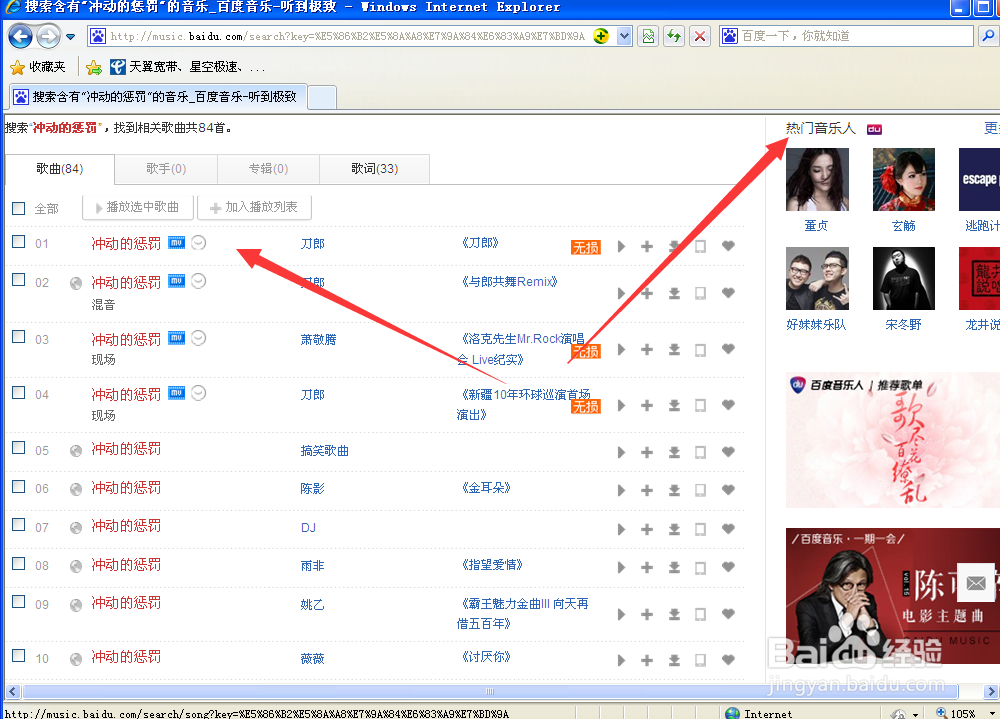This screenshot has width=1000, height=719.
Task: Tick the checkbox for song 03
Action: pyautogui.click(x=18, y=337)
